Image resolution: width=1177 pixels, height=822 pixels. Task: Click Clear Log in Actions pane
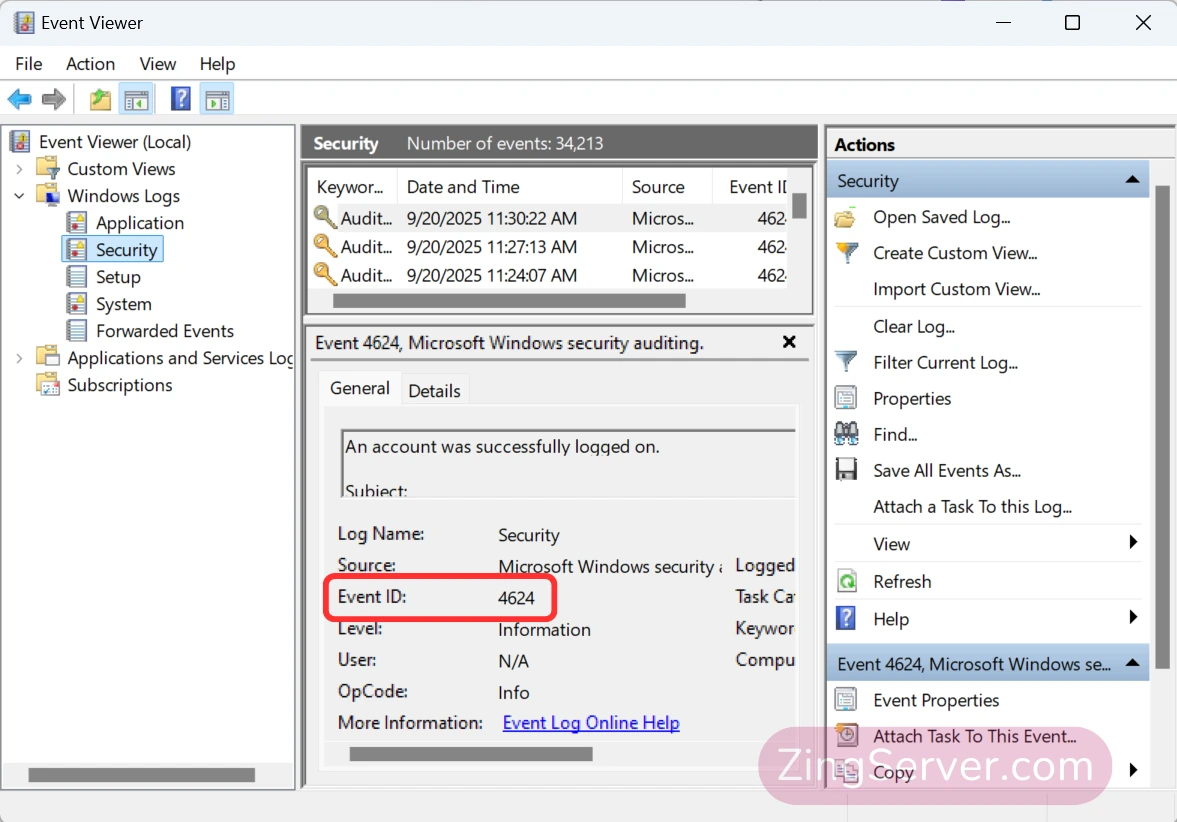(913, 326)
